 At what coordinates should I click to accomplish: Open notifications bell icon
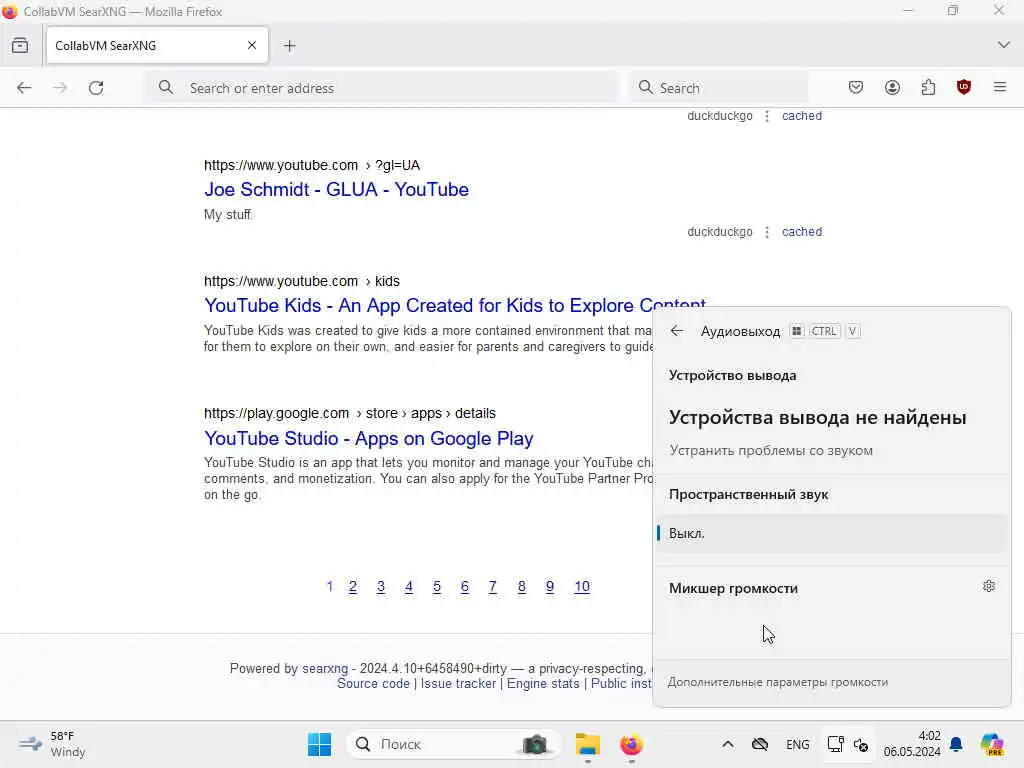956,744
